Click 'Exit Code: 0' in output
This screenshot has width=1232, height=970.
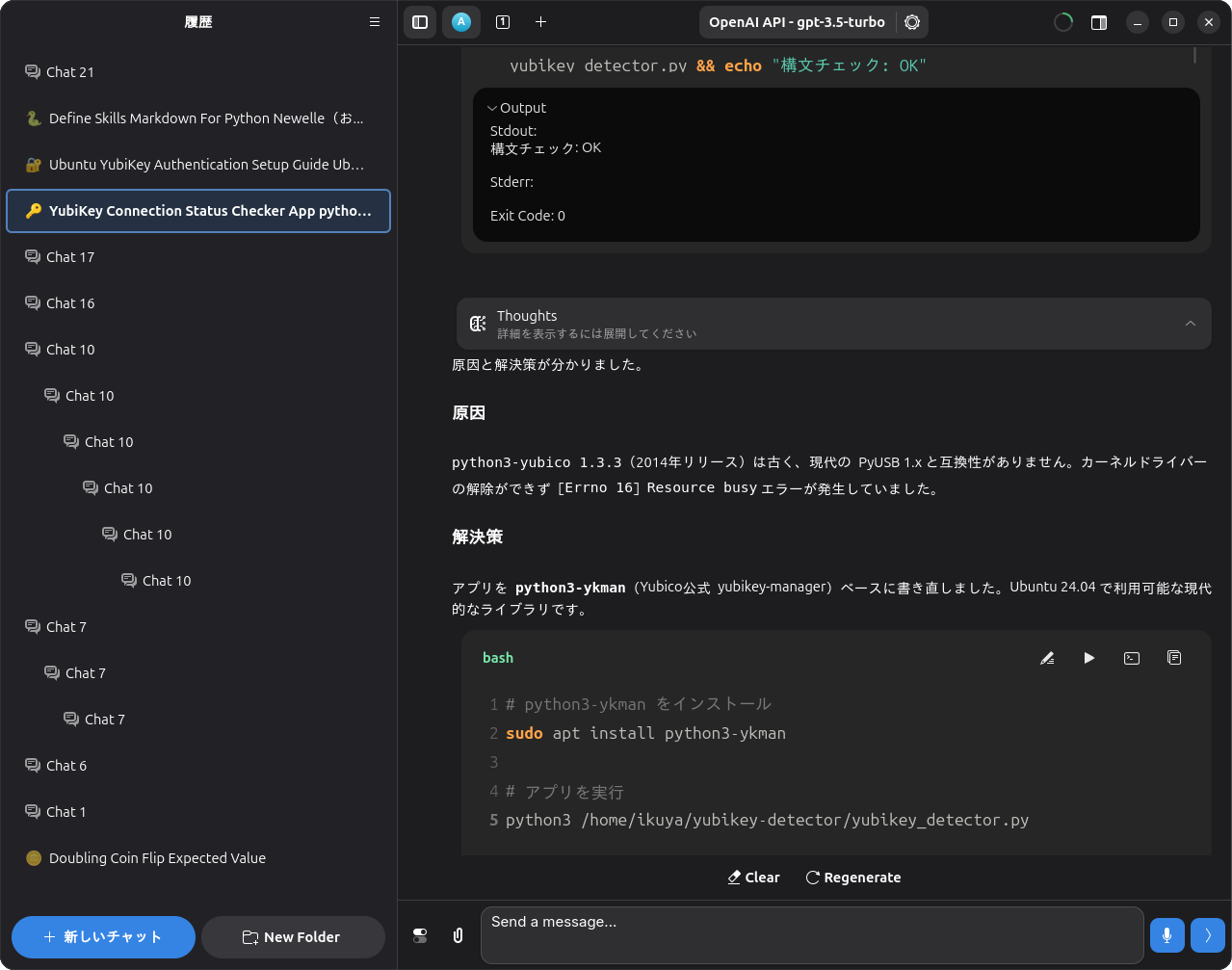click(x=528, y=216)
